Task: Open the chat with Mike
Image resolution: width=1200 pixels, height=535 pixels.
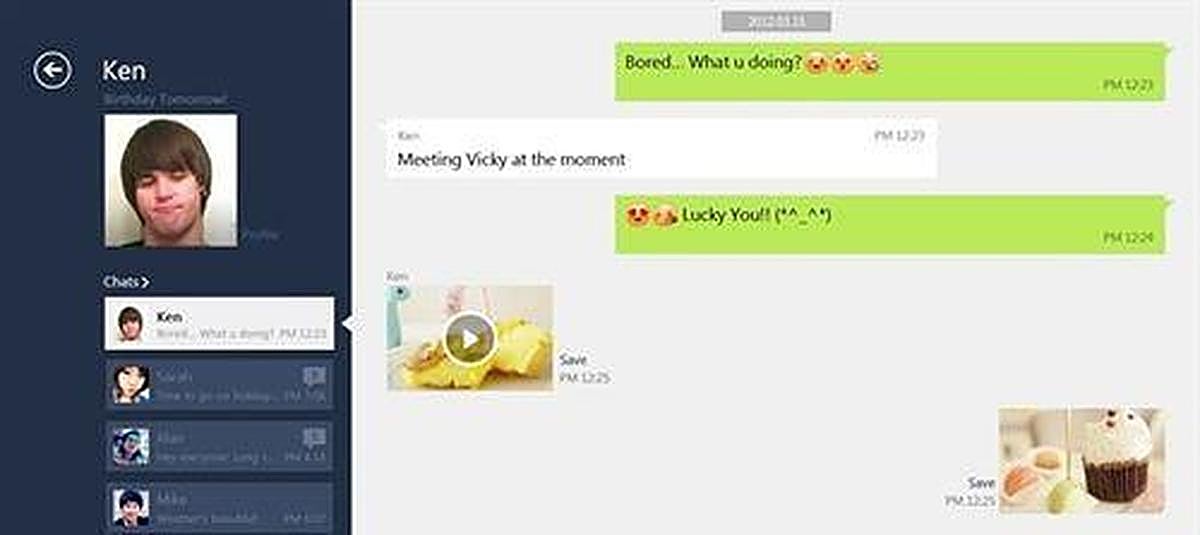Action: click(219, 507)
